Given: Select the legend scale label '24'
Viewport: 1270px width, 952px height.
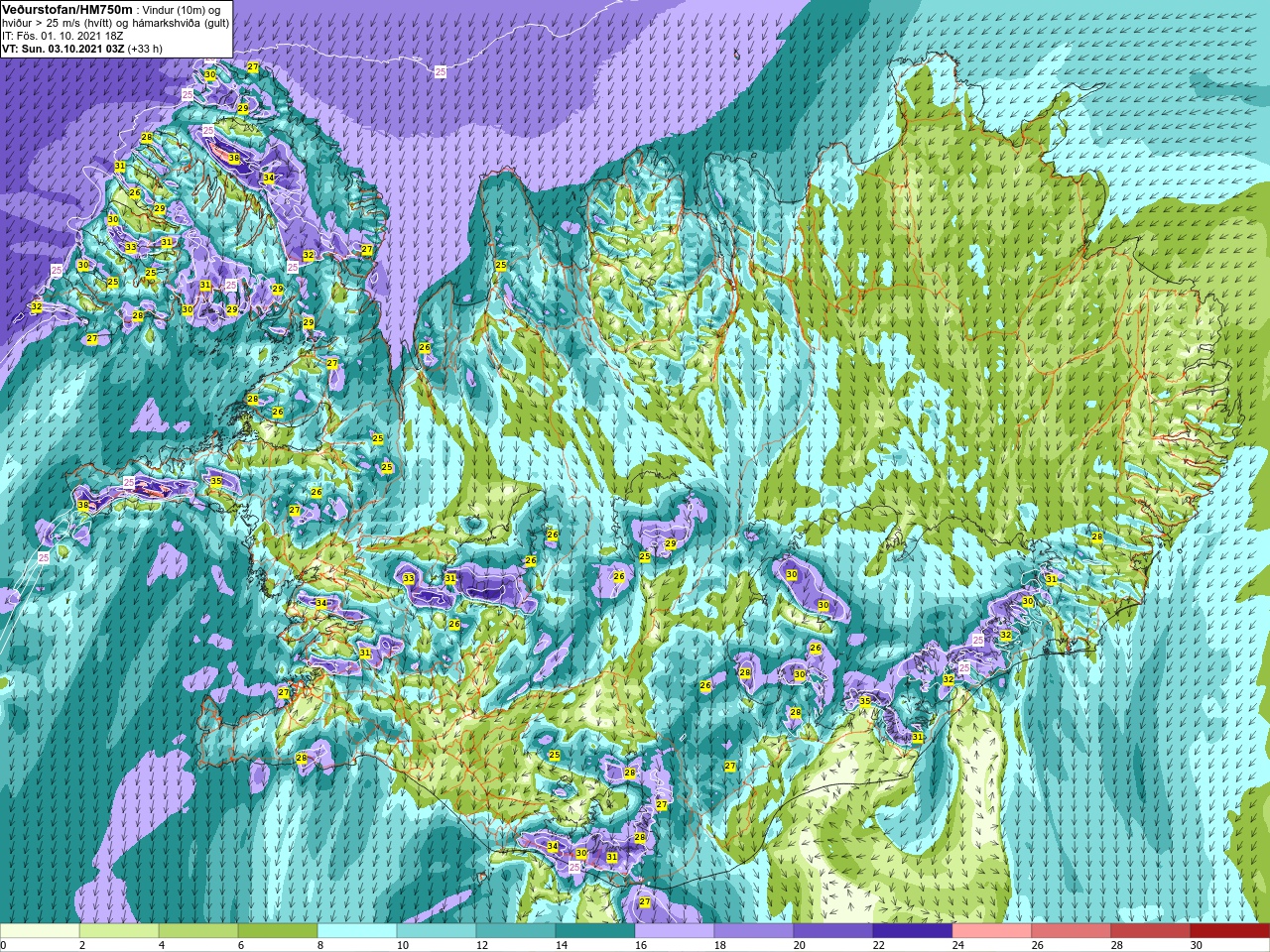Looking at the screenshot, I should coord(958,945).
